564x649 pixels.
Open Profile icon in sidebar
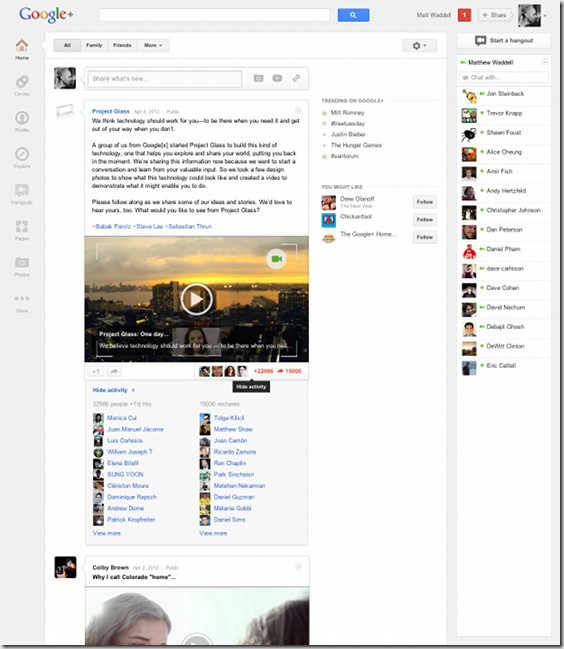click(22, 121)
